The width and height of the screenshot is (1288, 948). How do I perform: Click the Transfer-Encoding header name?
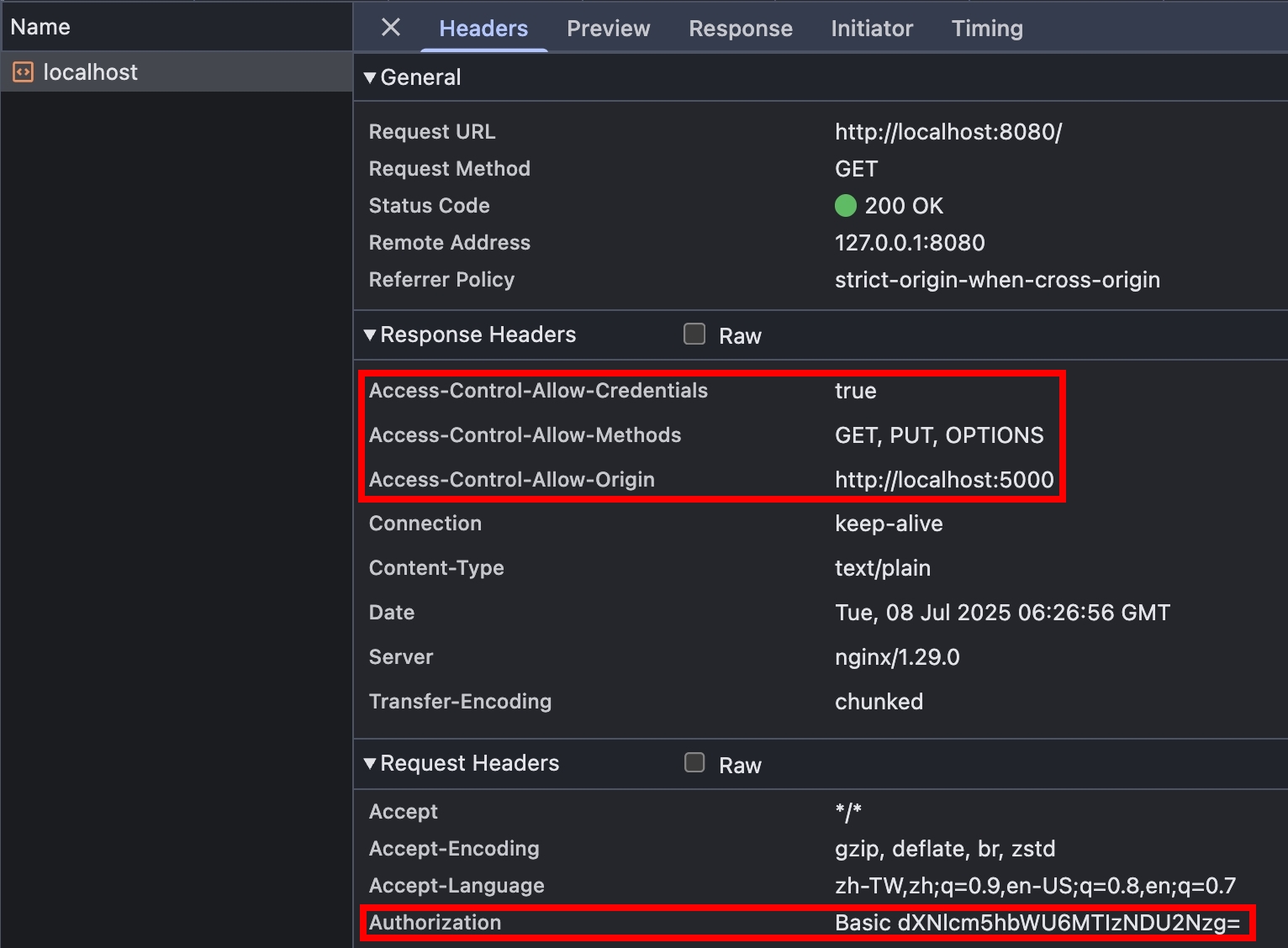(460, 702)
